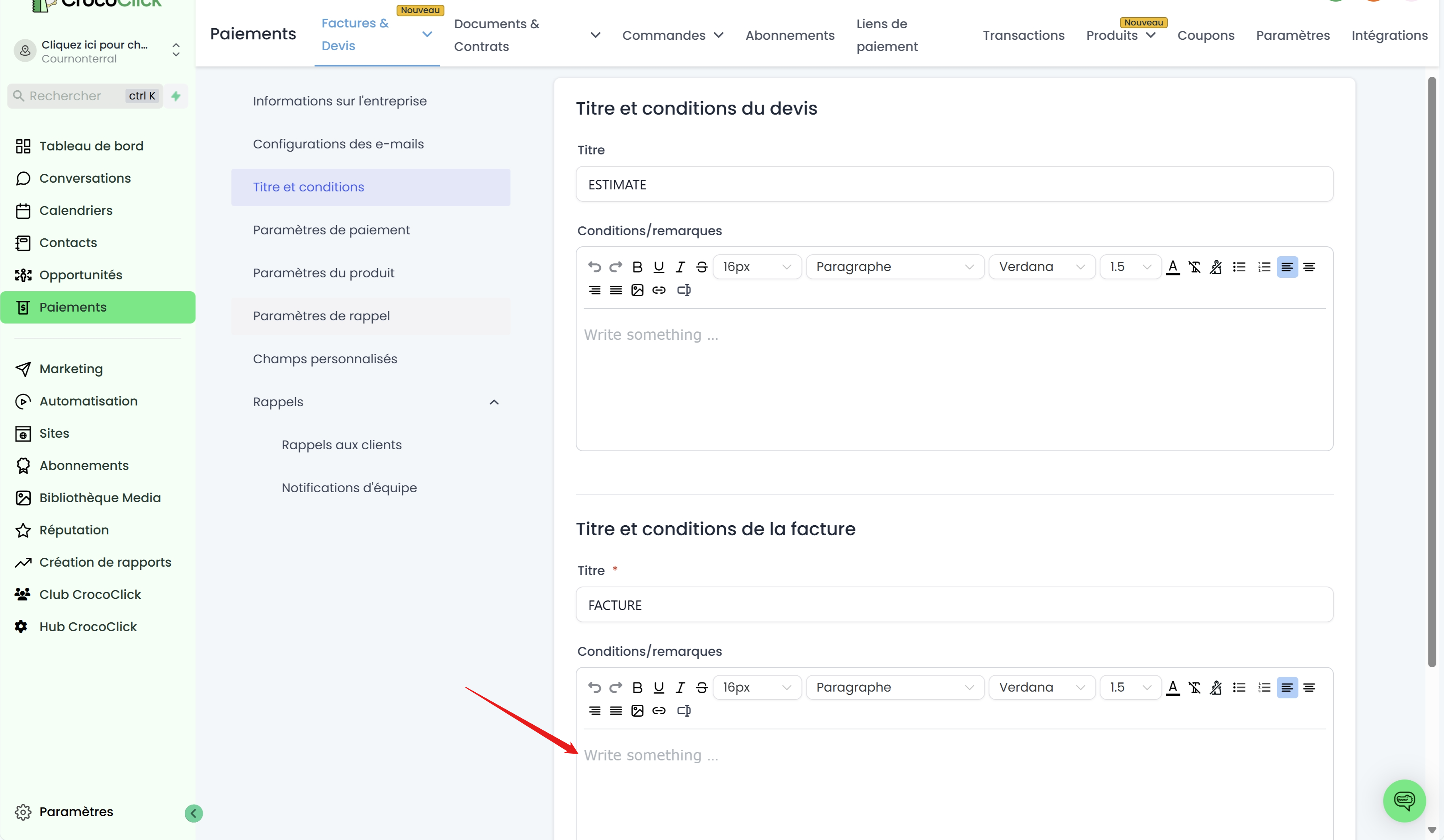Open Informations sur l'entreprise settings
The height and width of the screenshot is (840, 1444).
pyautogui.click(x=371, y=101)
